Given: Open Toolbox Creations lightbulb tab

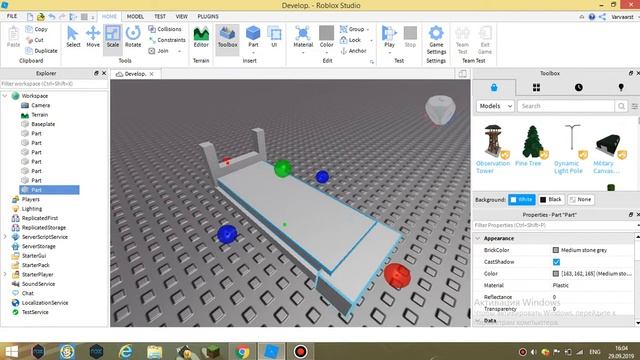Looking at the screenshot, I should click(621, 87).
